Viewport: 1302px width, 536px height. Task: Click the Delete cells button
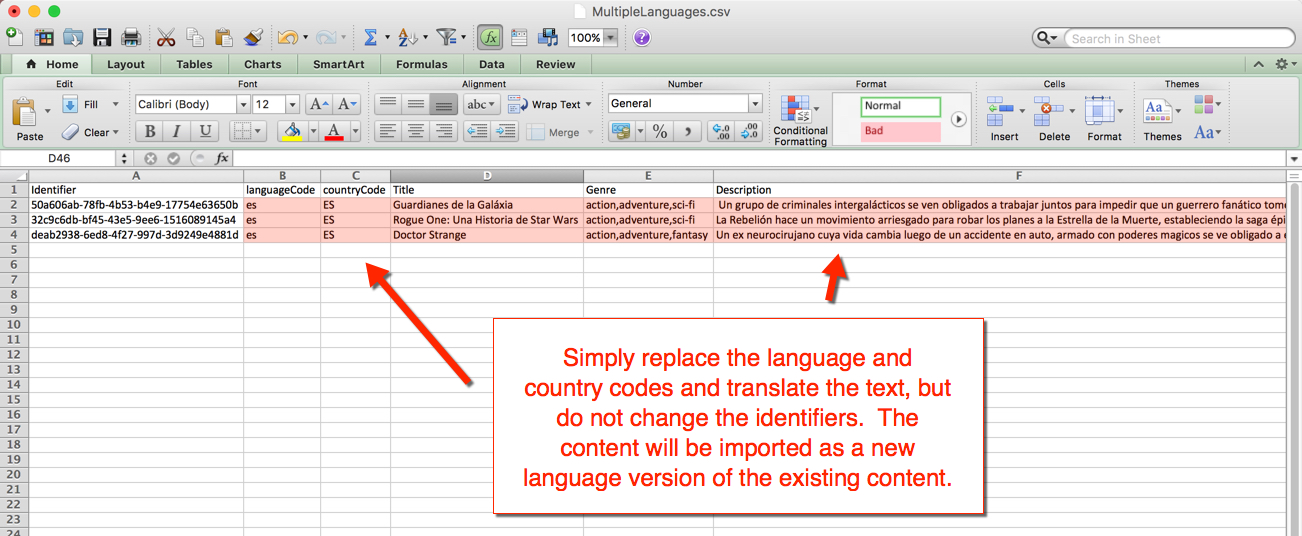(x=1054, y=119)
